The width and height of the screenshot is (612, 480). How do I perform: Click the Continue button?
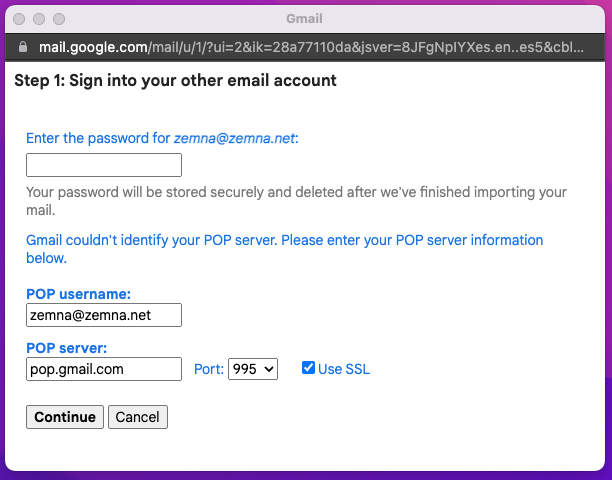[65, 417]
